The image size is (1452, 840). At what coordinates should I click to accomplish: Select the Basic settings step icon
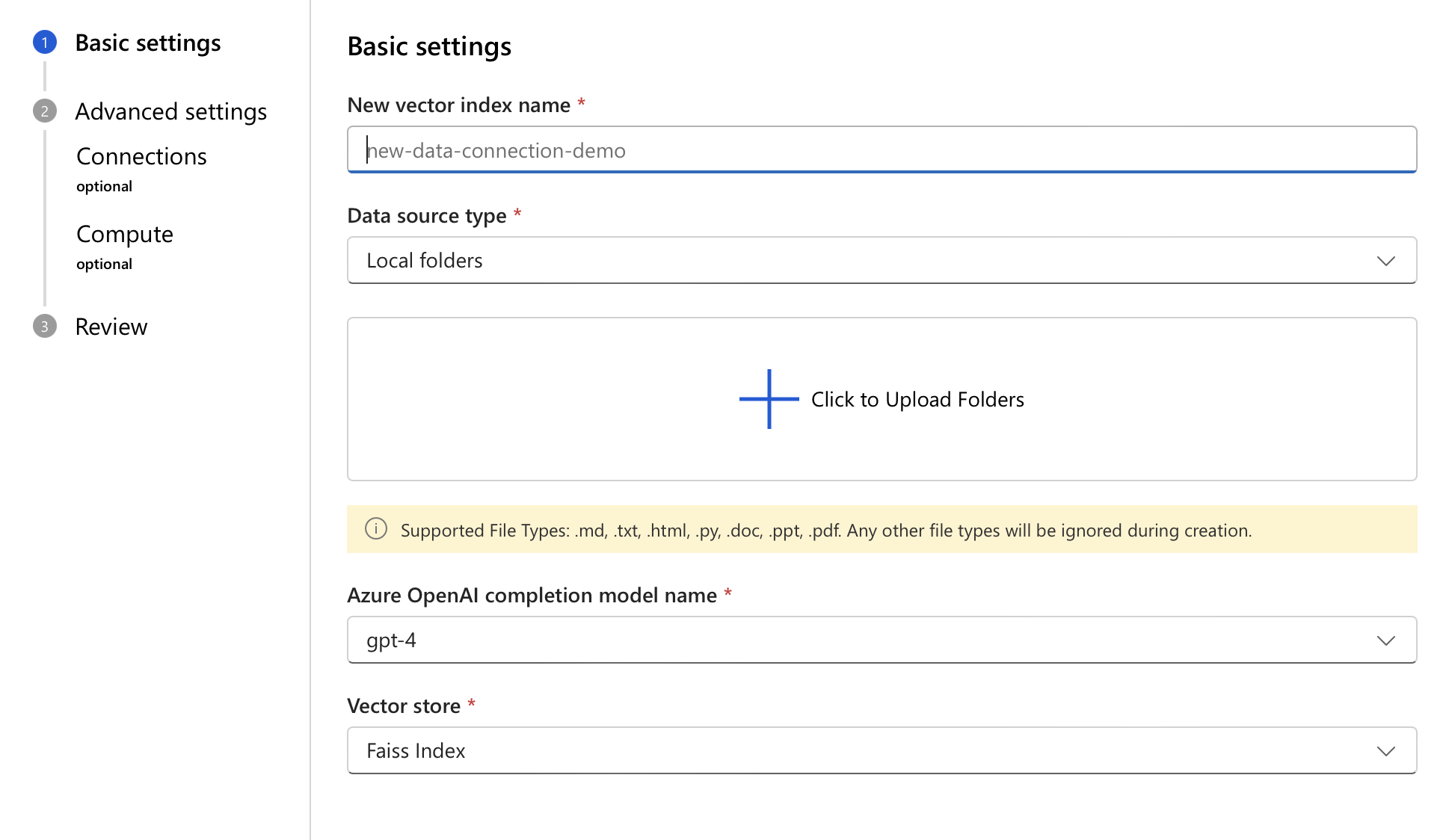pyautogui.click(x=44, y=43)
